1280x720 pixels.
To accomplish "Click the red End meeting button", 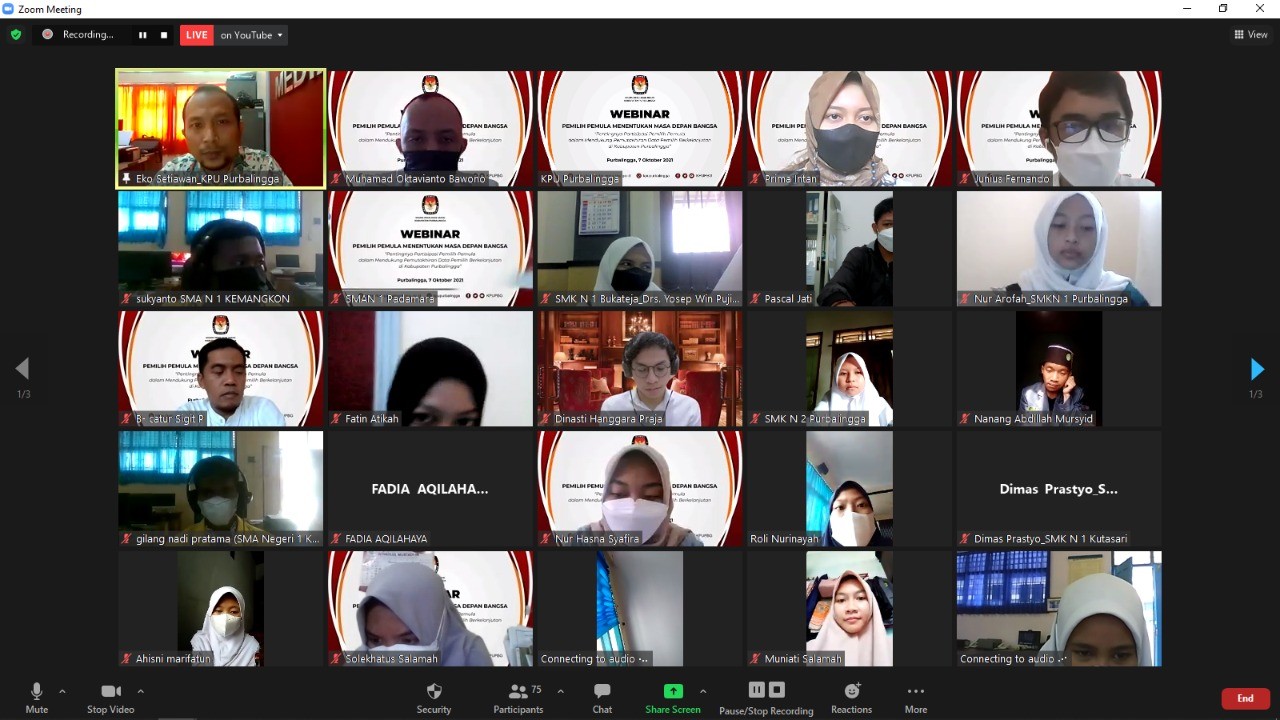I will (x=1245, y=698).
